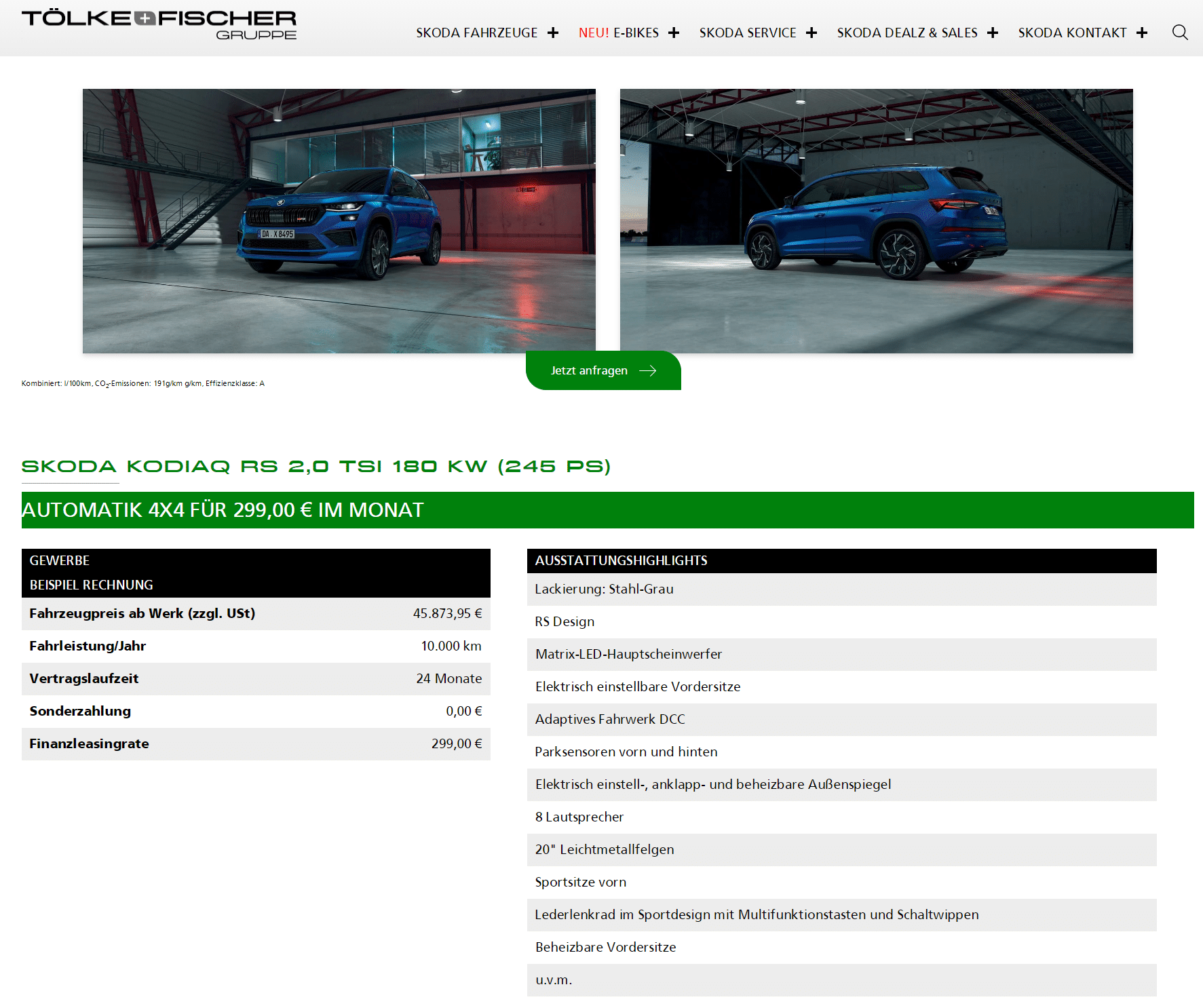Expand the plus next to SKODA DEALZ & SALES
Viewport: 1203px width, 1008px height.
(x=993, y=33)
